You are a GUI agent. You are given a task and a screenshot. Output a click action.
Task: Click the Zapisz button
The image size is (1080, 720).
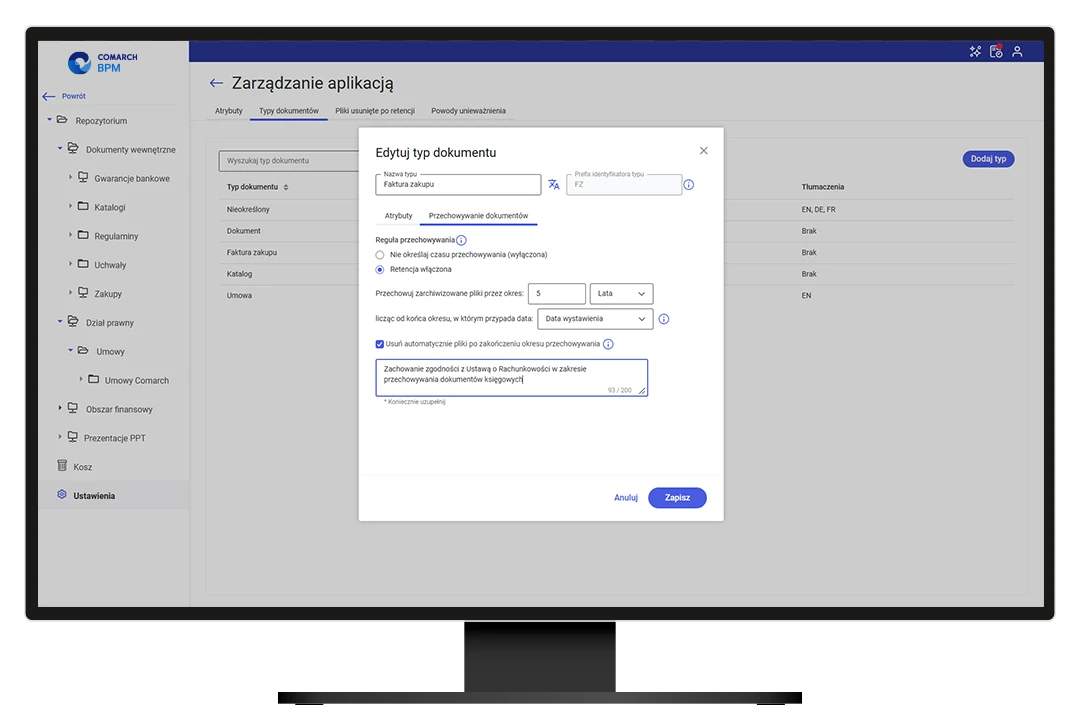pyautogui.click(x=677, y=497)
